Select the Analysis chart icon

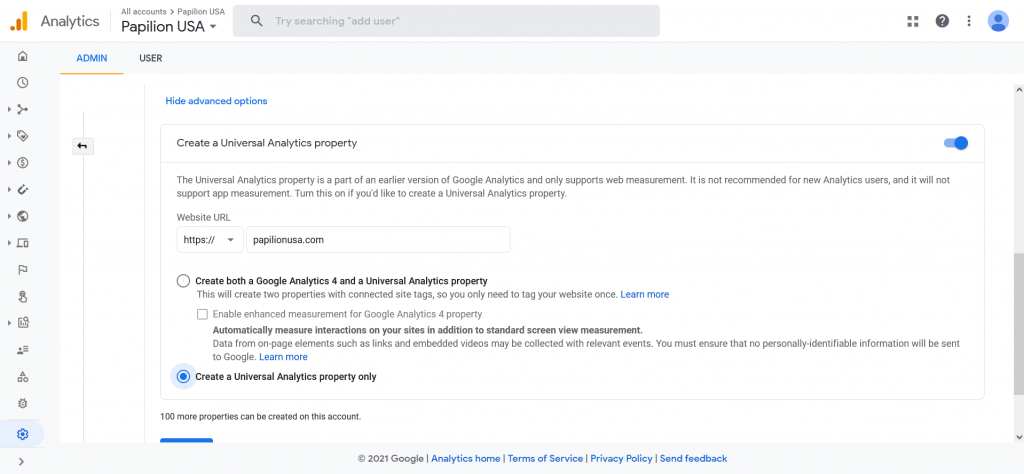22,323
